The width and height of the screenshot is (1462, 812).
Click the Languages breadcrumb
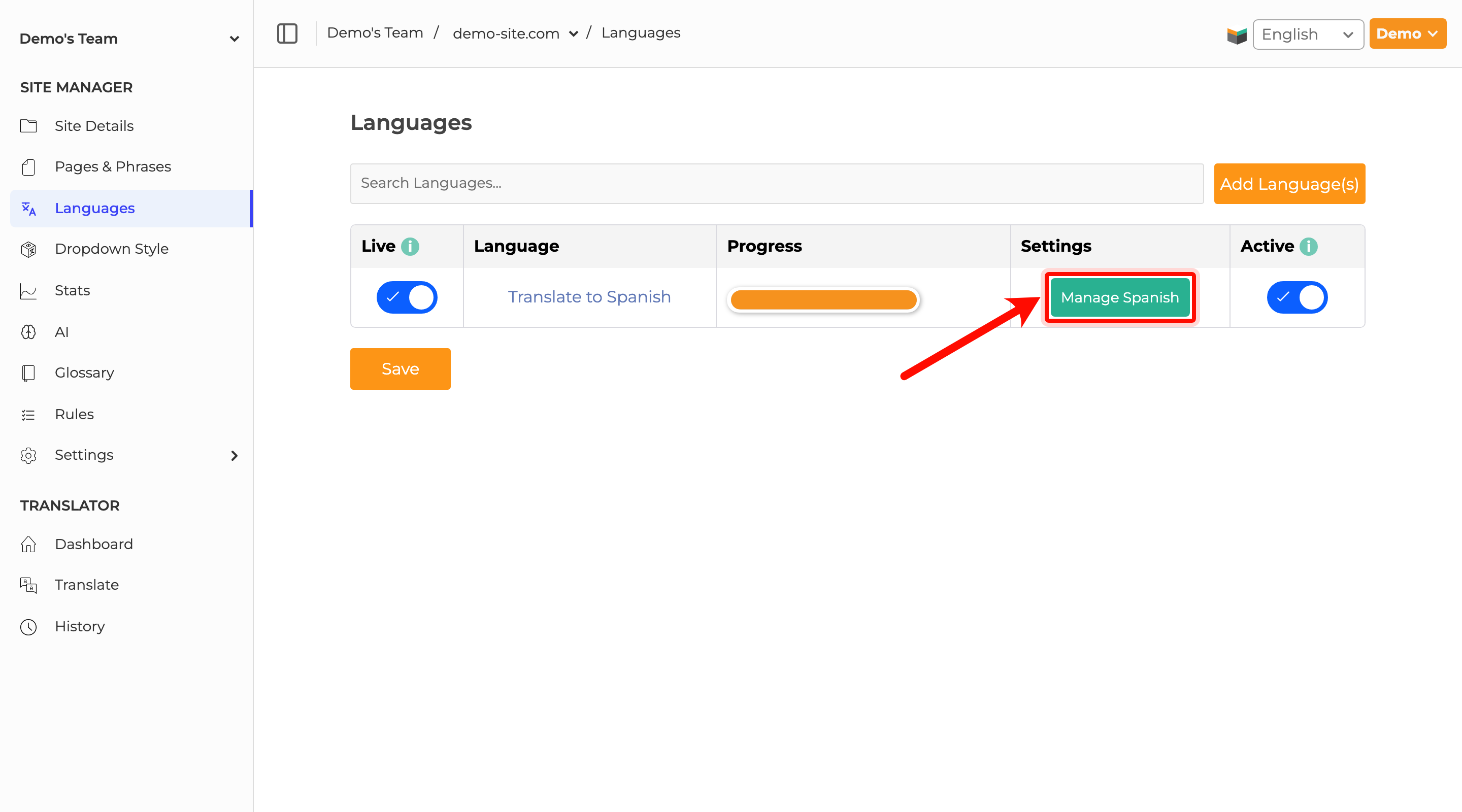641,33
